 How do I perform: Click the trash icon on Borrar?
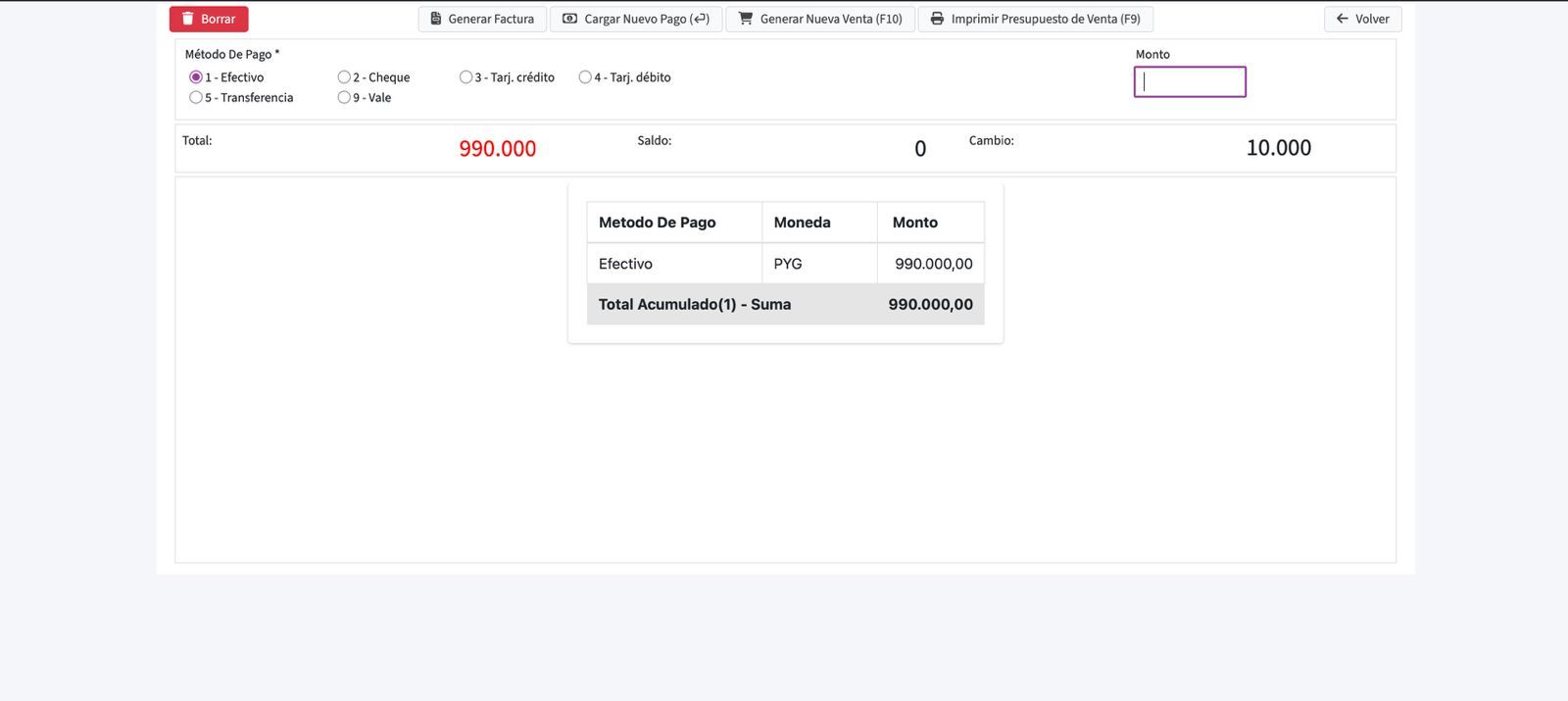tap(188, 19)
